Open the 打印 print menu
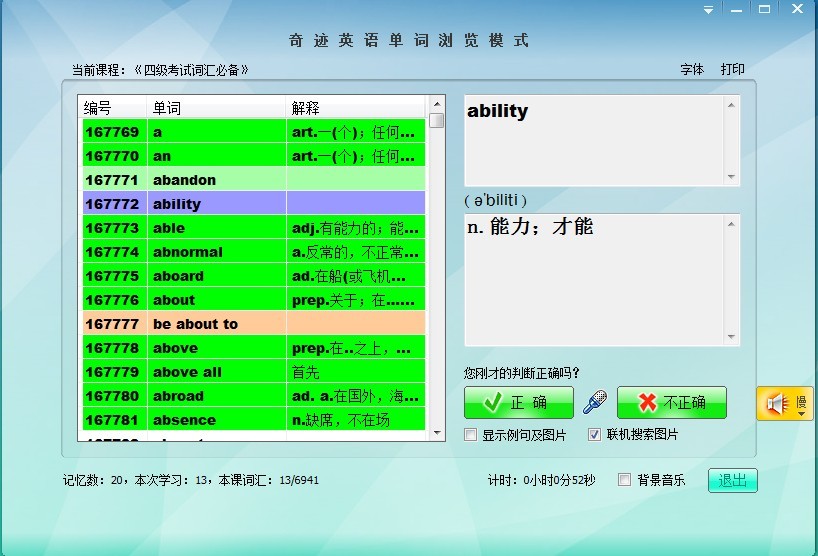818x556 pixels. tap(733, 69)
